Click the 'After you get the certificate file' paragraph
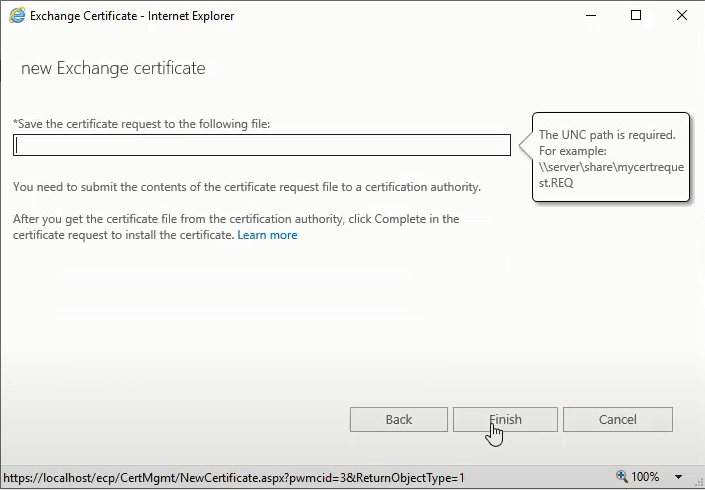705x490 pixels. (x=236, y=219)
